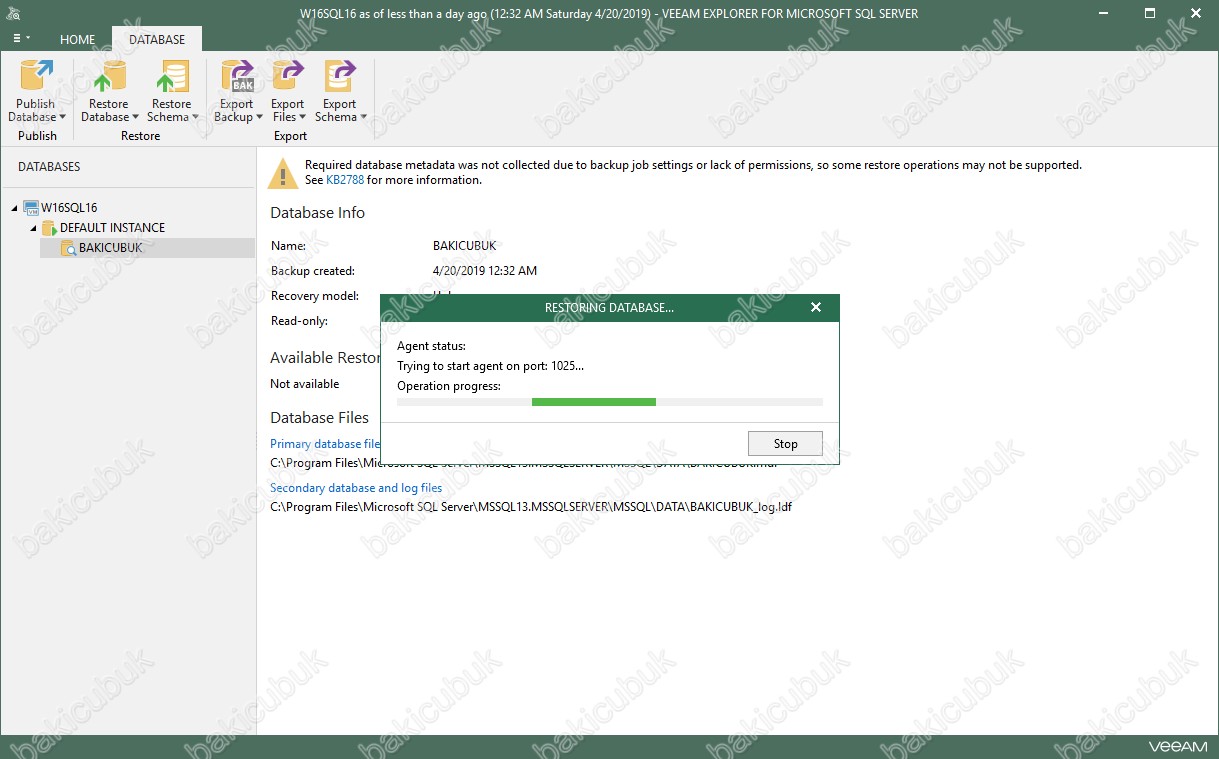Click the database Name value BAKICUBUK
Viewport: 1219px width, 759px height.
tap(465, 246)
